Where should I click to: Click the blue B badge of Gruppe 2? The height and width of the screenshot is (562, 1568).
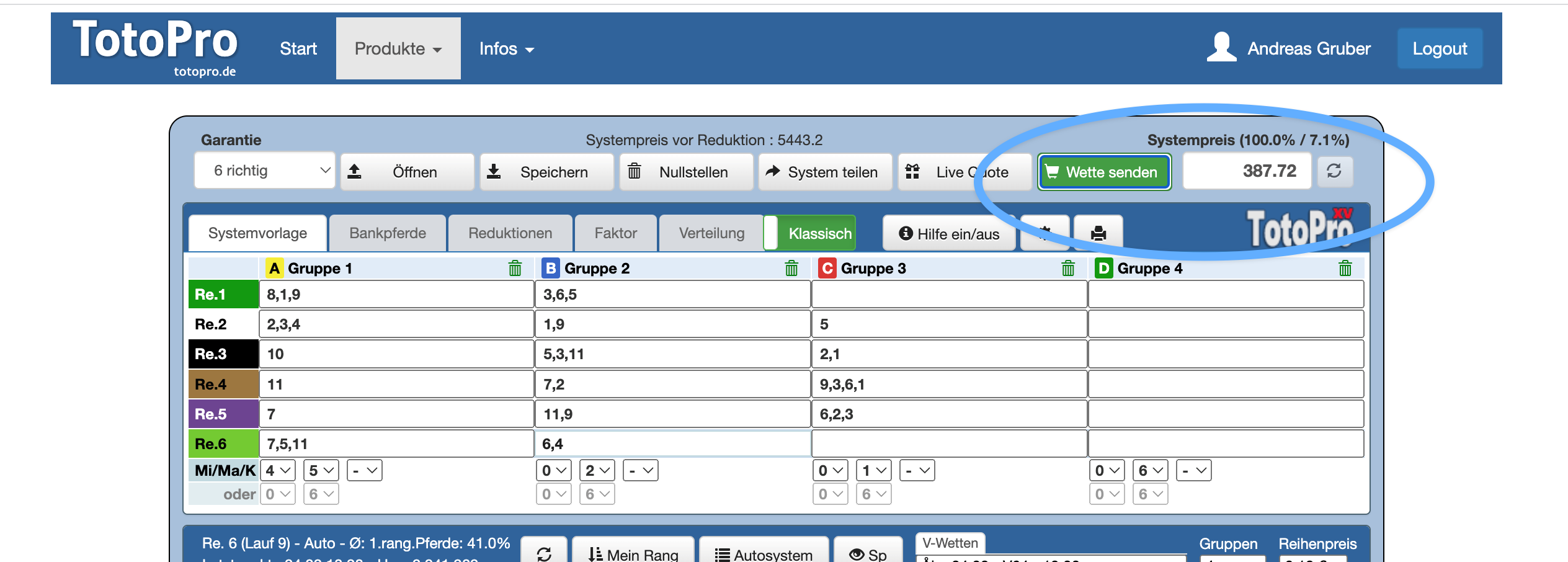point(551,269)
